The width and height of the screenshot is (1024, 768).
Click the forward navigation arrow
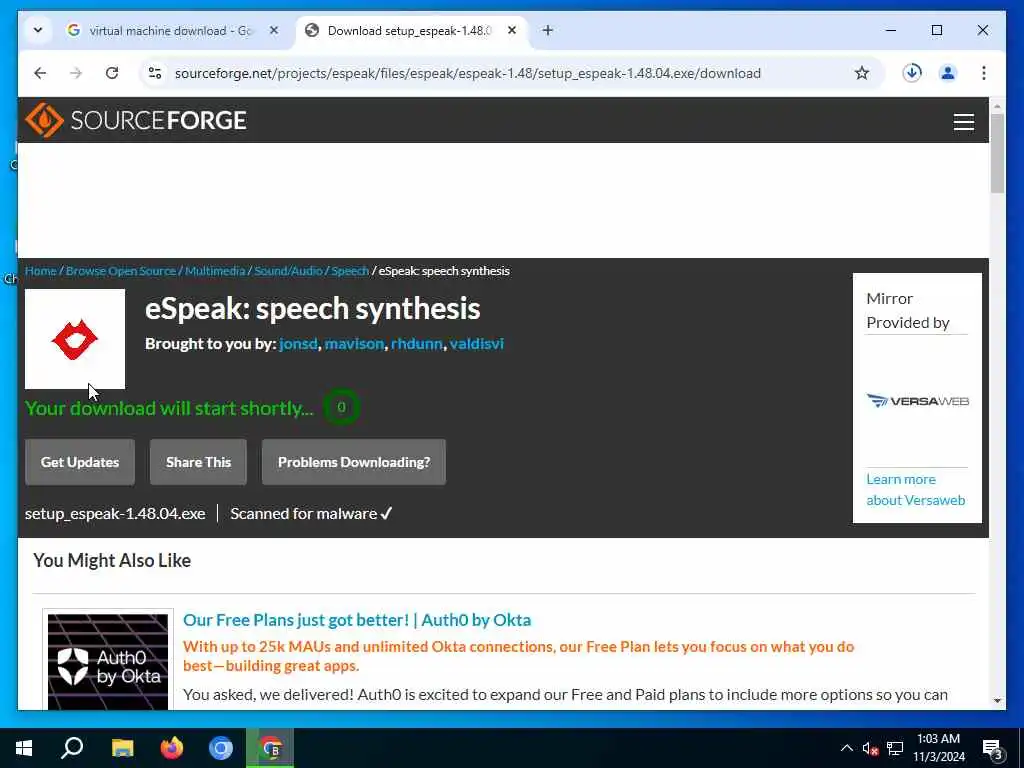point(76,73)
